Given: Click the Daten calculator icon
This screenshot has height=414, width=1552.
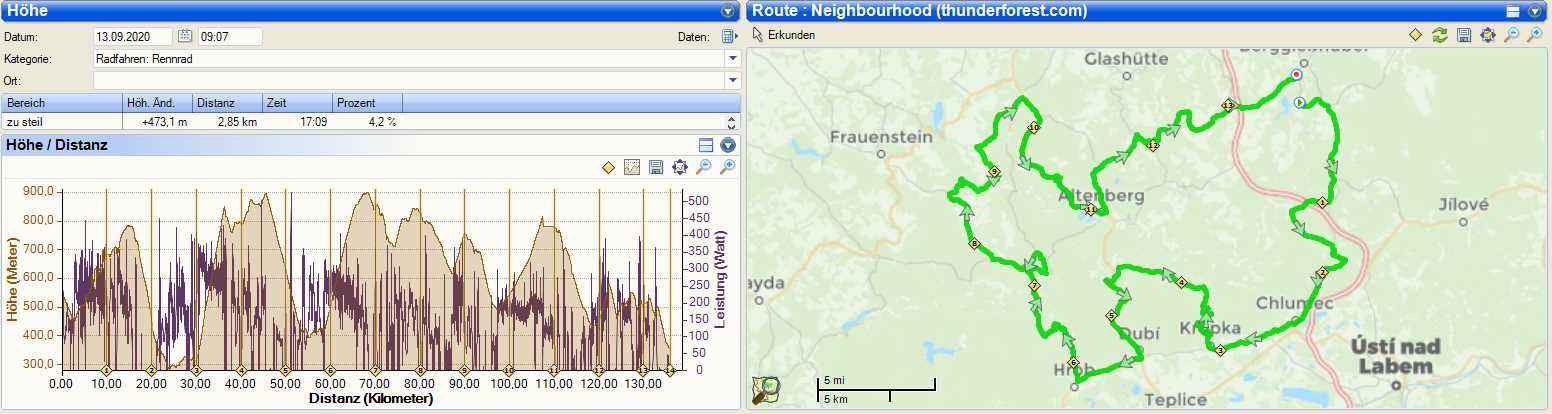Looking at the screenshot, I should click(728, 37).
